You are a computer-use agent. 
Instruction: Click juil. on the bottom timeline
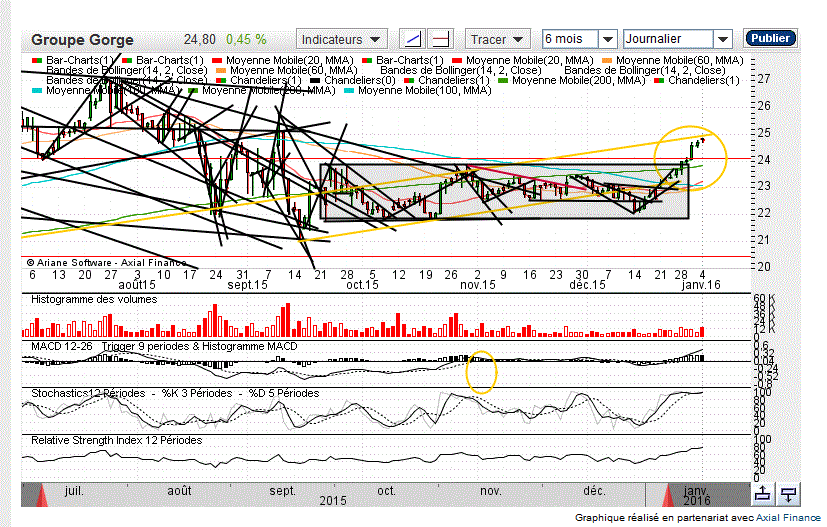74,491
